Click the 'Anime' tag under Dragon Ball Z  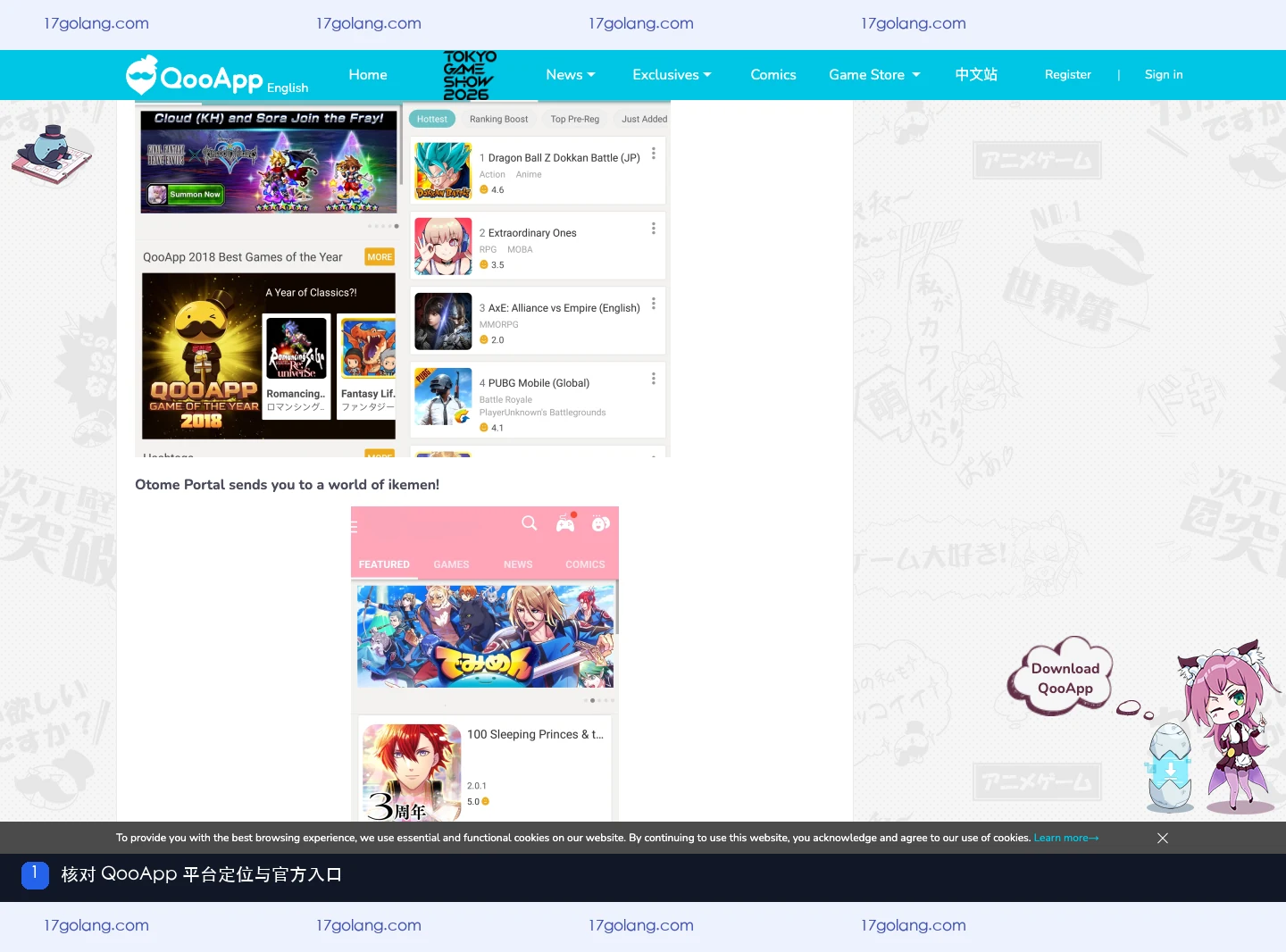(x=529, y=175)
